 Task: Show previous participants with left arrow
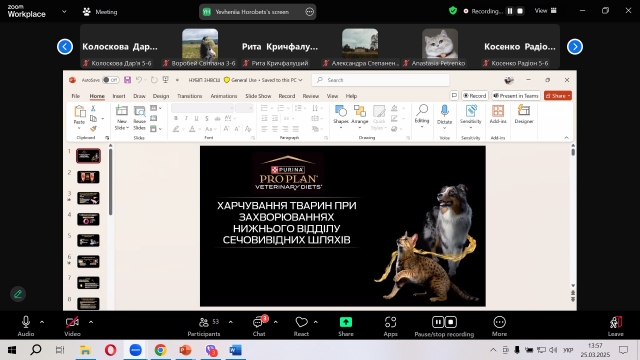point(65,47)
